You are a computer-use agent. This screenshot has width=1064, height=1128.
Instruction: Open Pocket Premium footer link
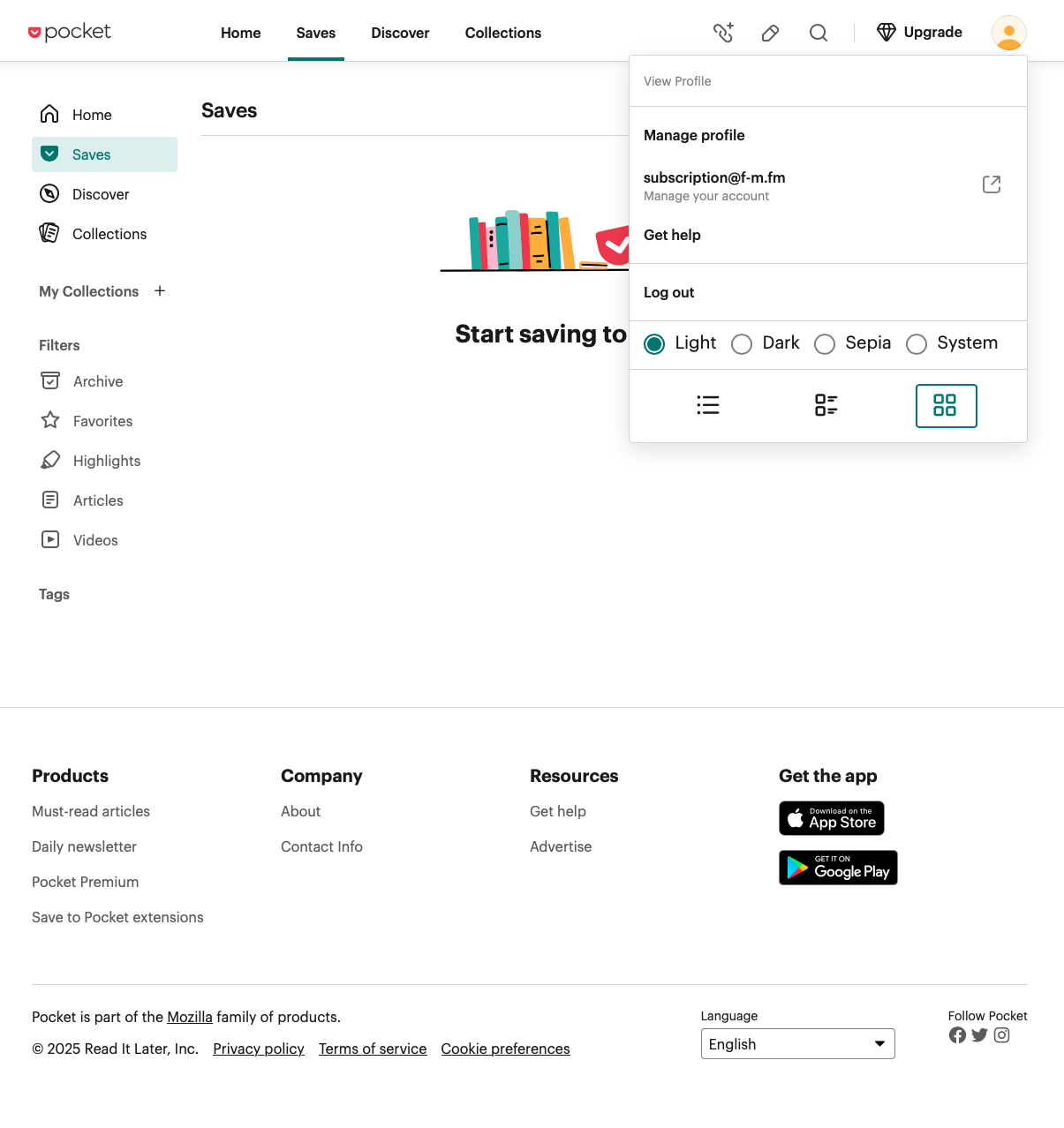[x=85, y=882]
